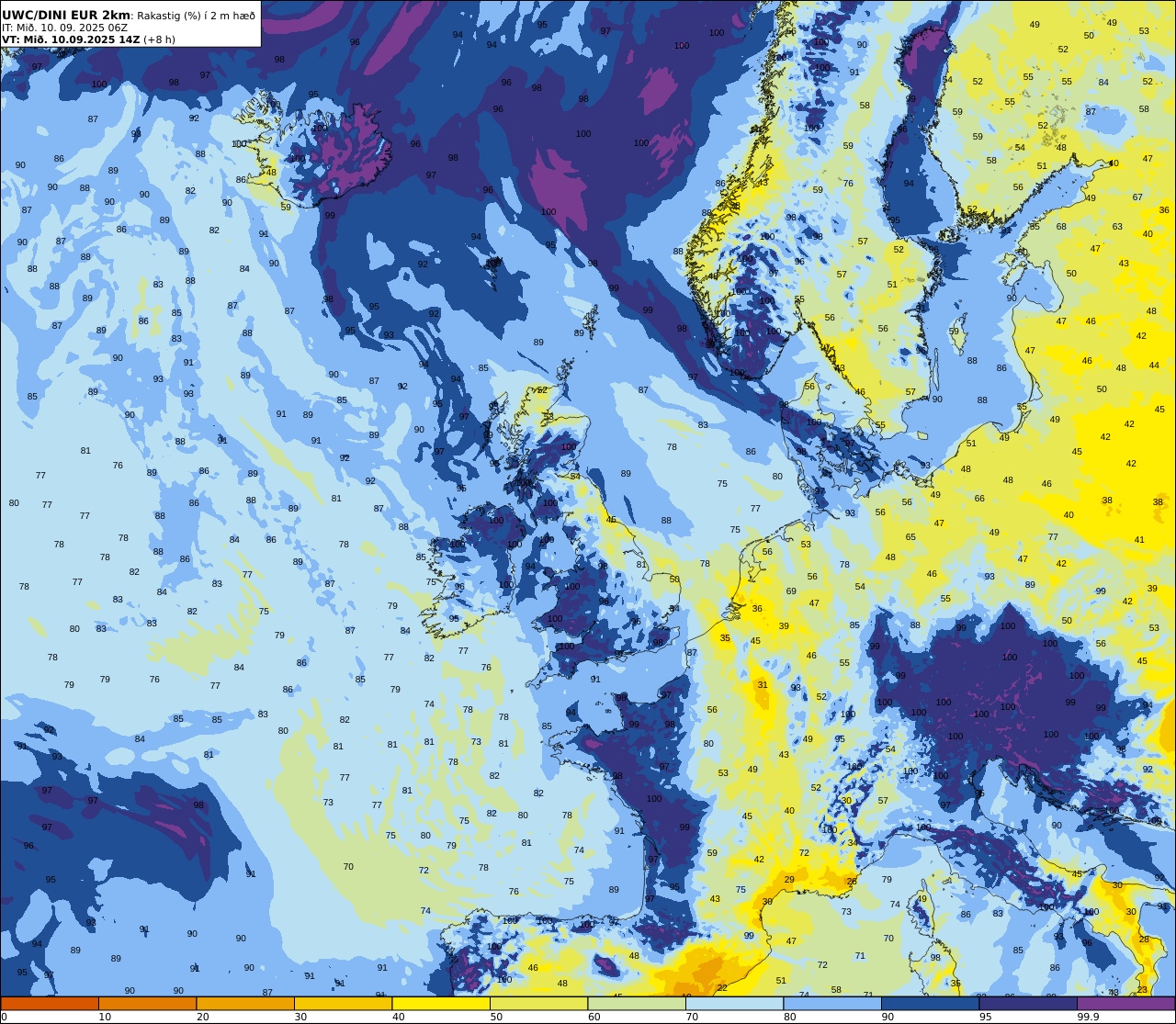The width and height of the screenshot is (1176, 1024).
Task: Click the '99.9' legend tick label
Action: pos(1089,1017)
